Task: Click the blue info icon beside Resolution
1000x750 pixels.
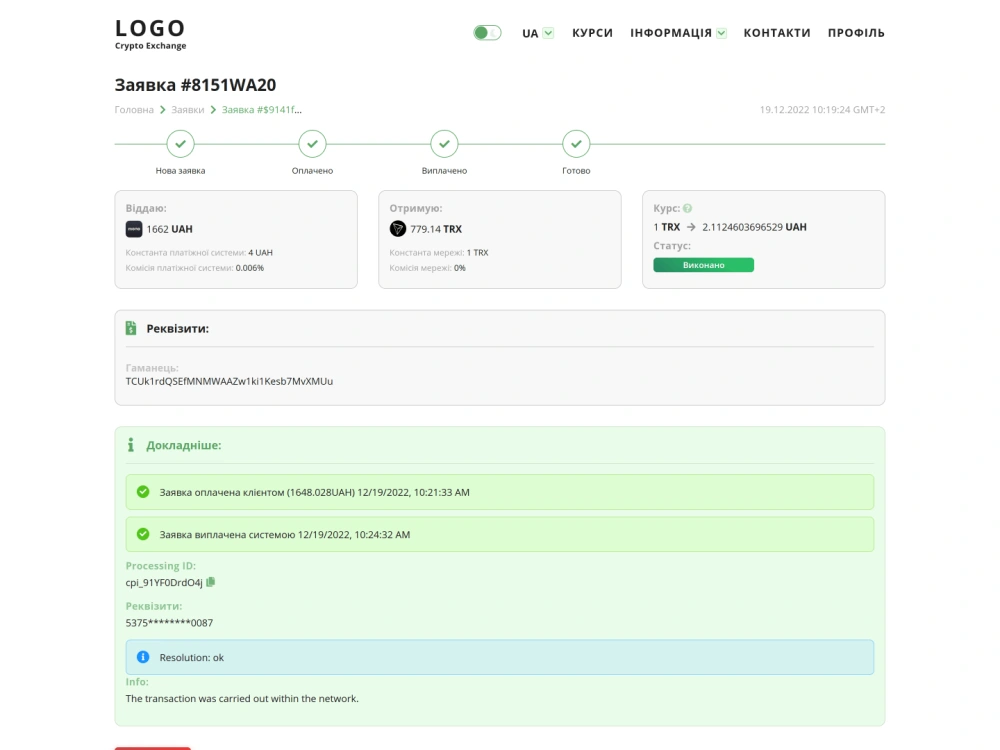Action: 143,657
